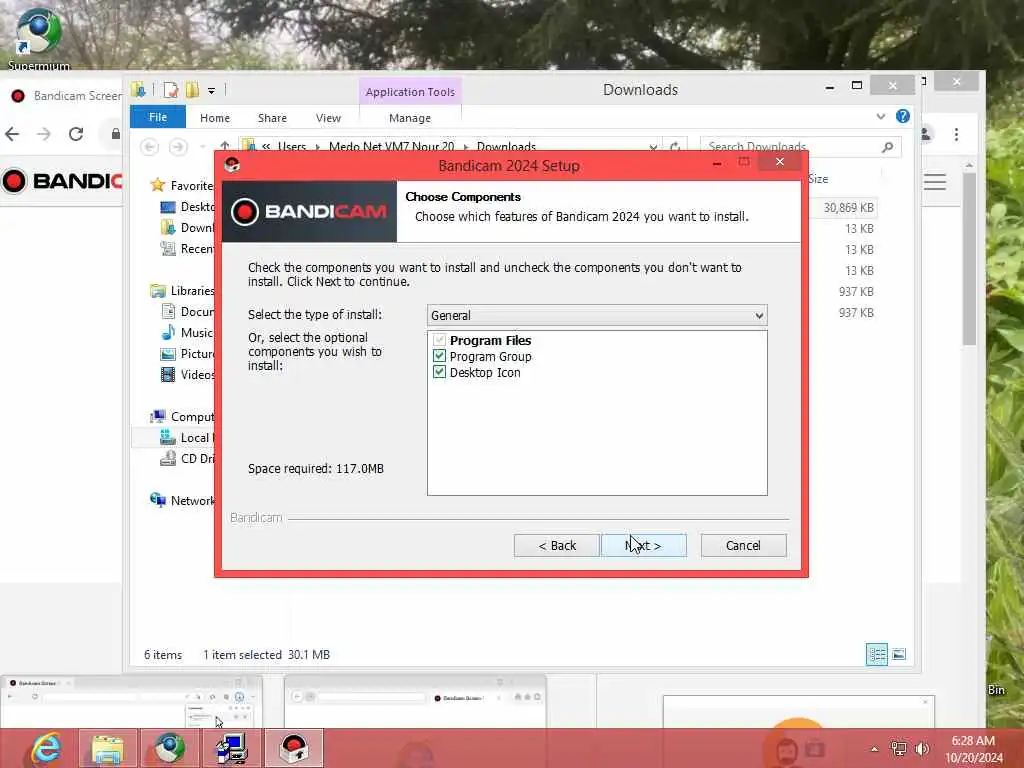Click the Search Downloads field
1024x768 pixels.
click(790, 146)
